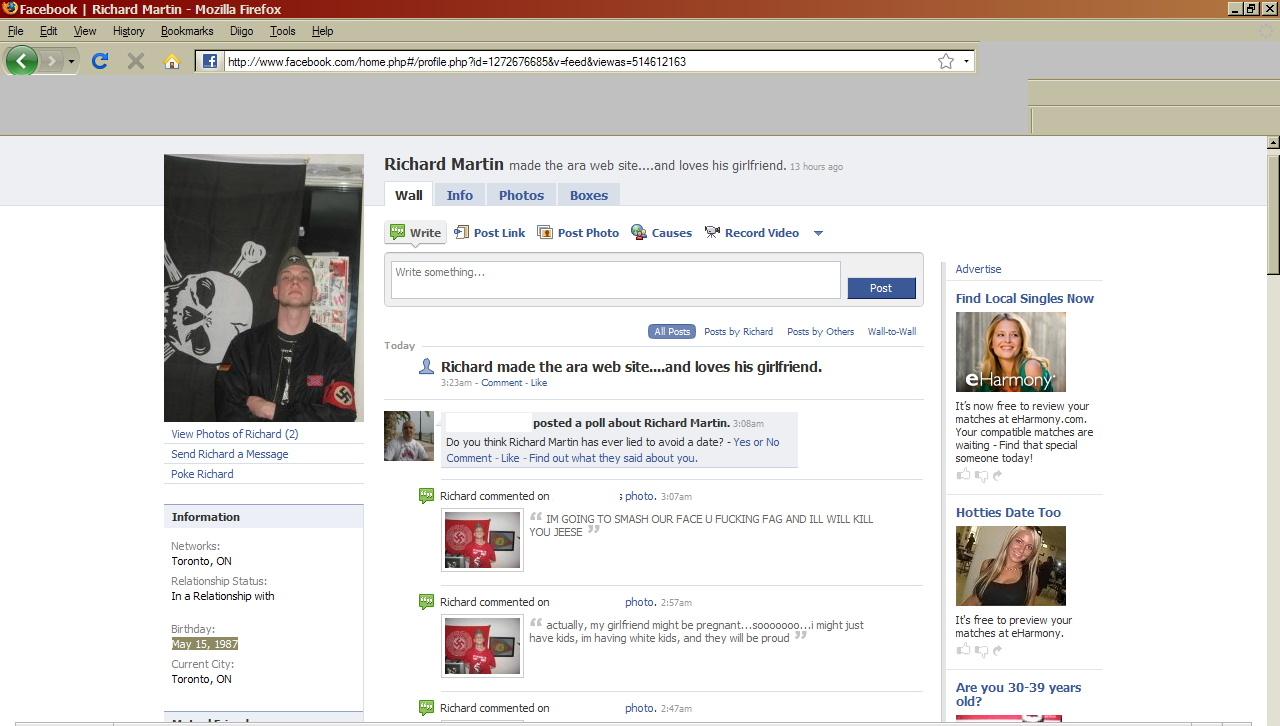Bookmark this page with the star icon
Image resolution: width=1280 pixels, height=726 pixels.
click(946, 61)
